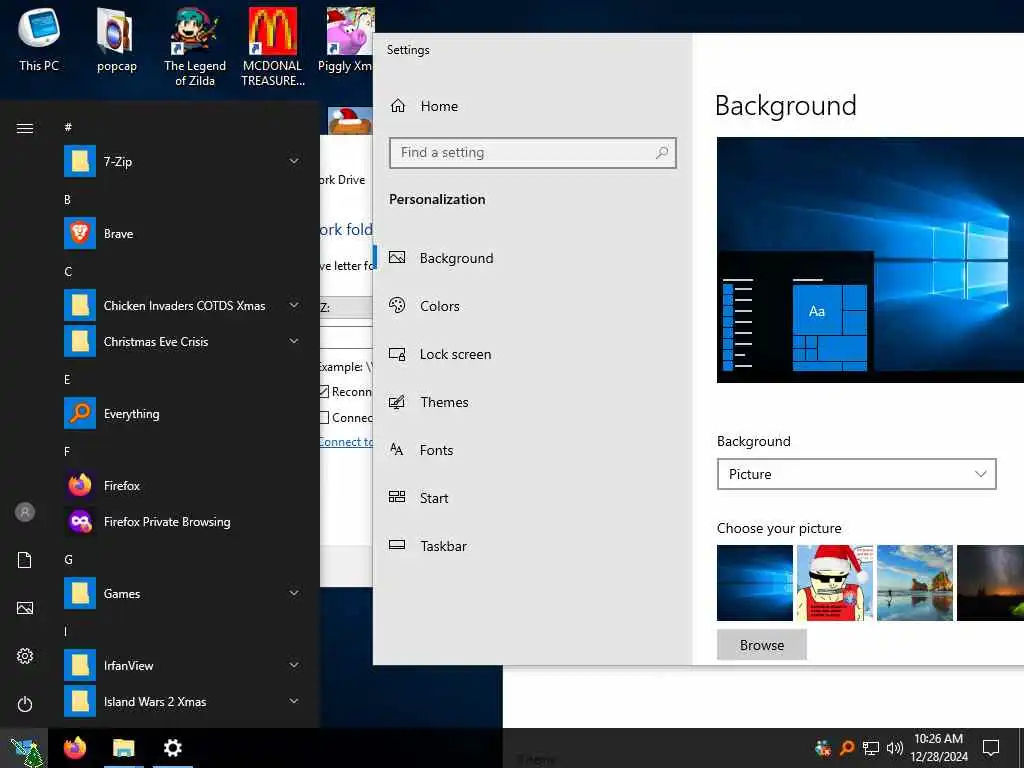Viewport: 1024px width, 768px height.
Task: Open the volume speaker tray icon
Action: [894, 748]
